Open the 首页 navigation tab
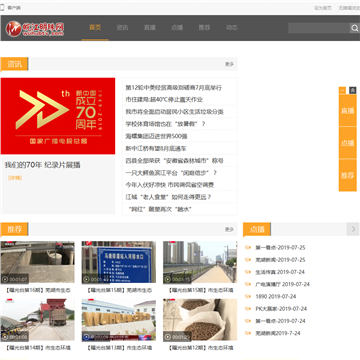The width and height of the screenshot is (360, 360). pos(95,28)
